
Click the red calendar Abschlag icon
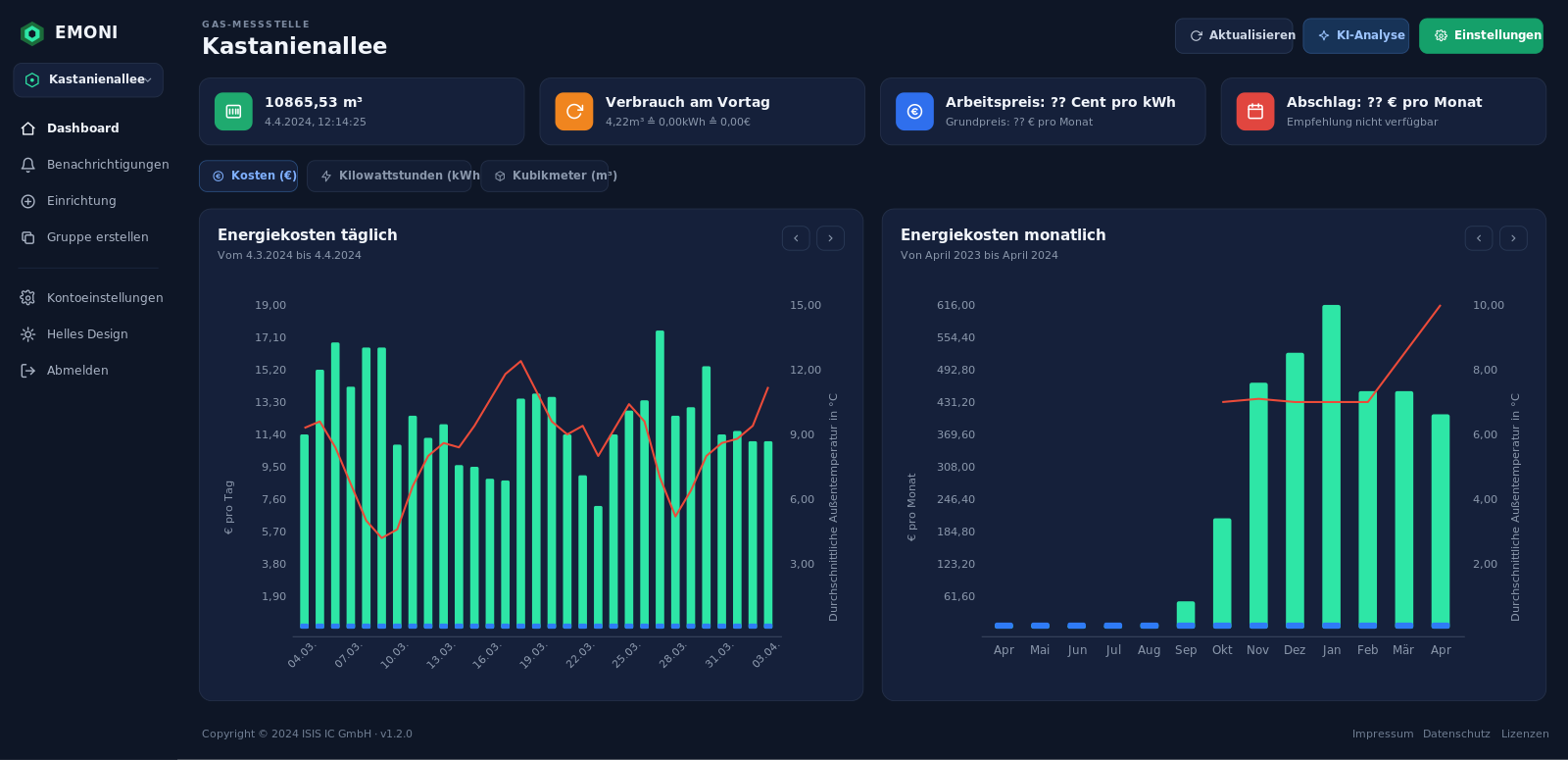(1255, 112)
